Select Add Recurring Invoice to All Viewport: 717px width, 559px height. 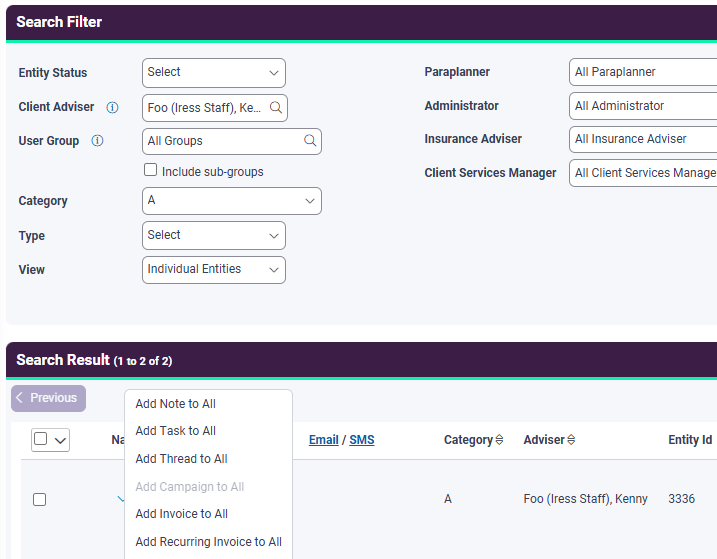click(208, 542)
